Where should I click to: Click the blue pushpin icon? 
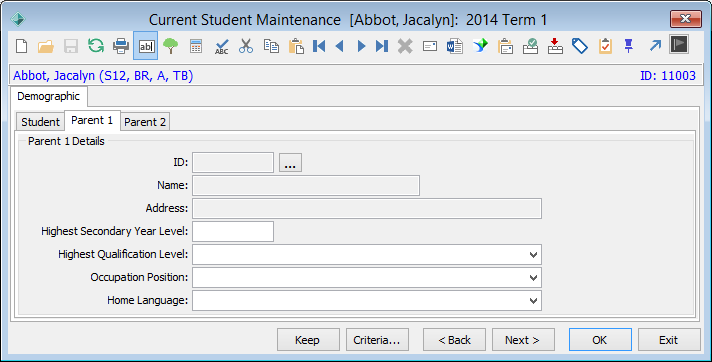coord(628,46)
